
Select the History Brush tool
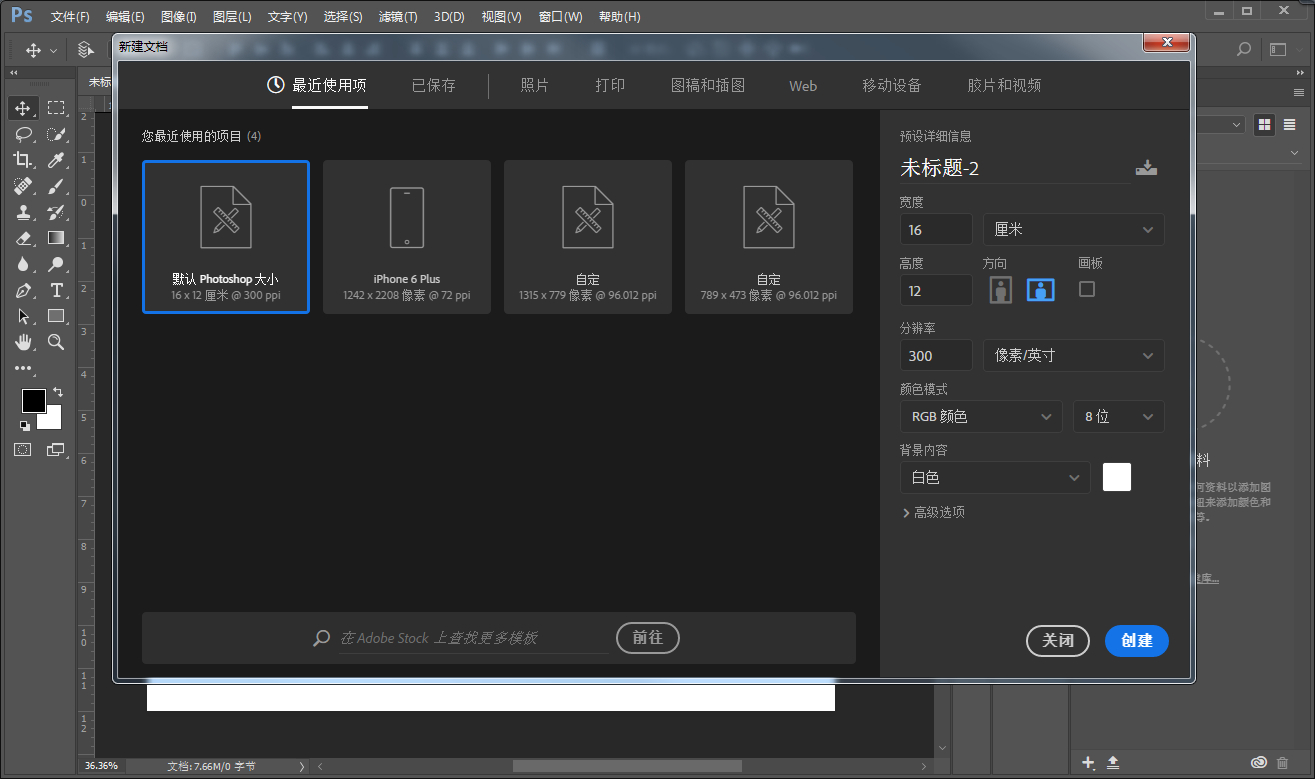tap(56, 212)
